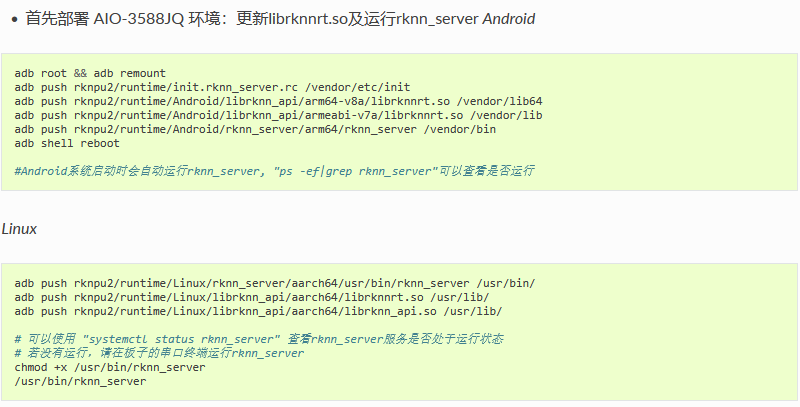This screenshot has height=407, width=800.
Task: Click the arm64-v8a librknnrt.so push command
Action: click(x=278, y=101)
